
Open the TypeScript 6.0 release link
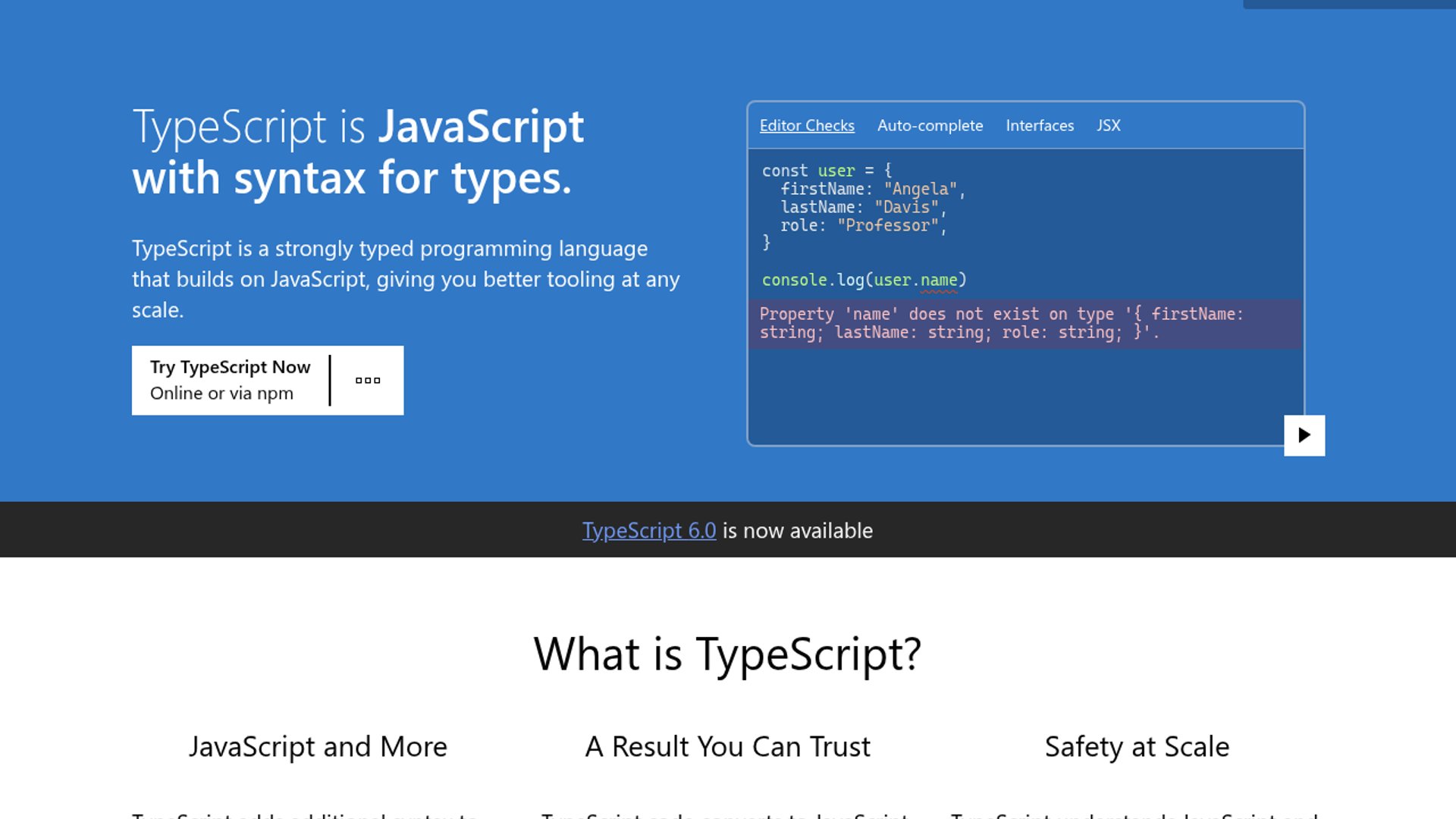click(x=648, y=531)
